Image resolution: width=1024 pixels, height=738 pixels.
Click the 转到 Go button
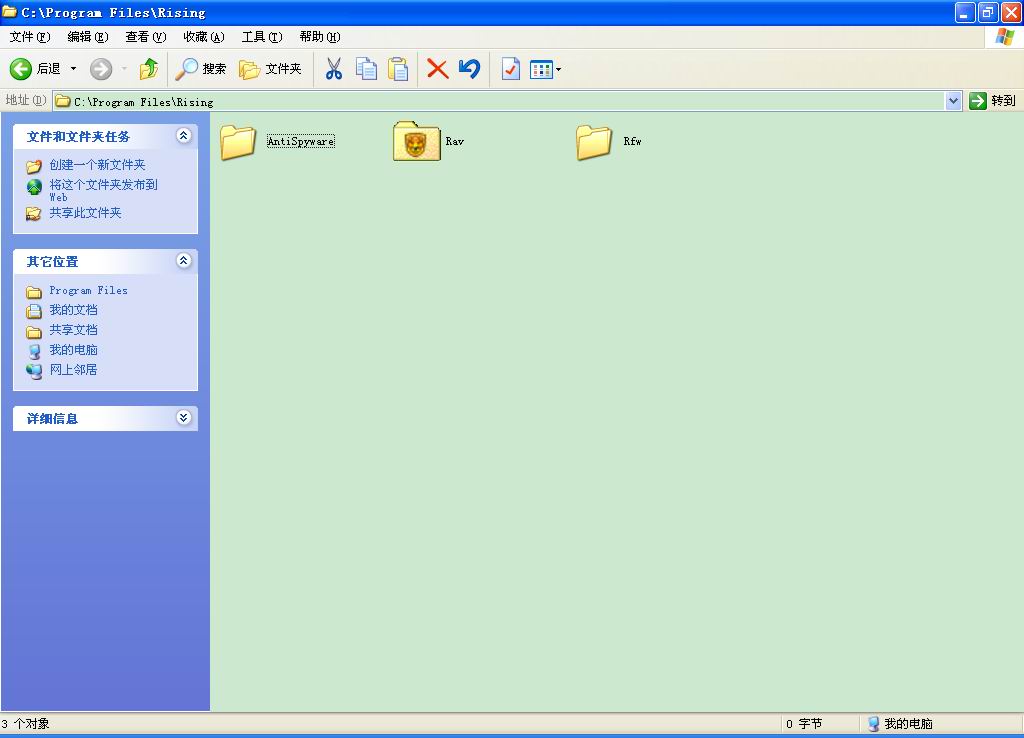pyautogui.click(x=993, y=101)
